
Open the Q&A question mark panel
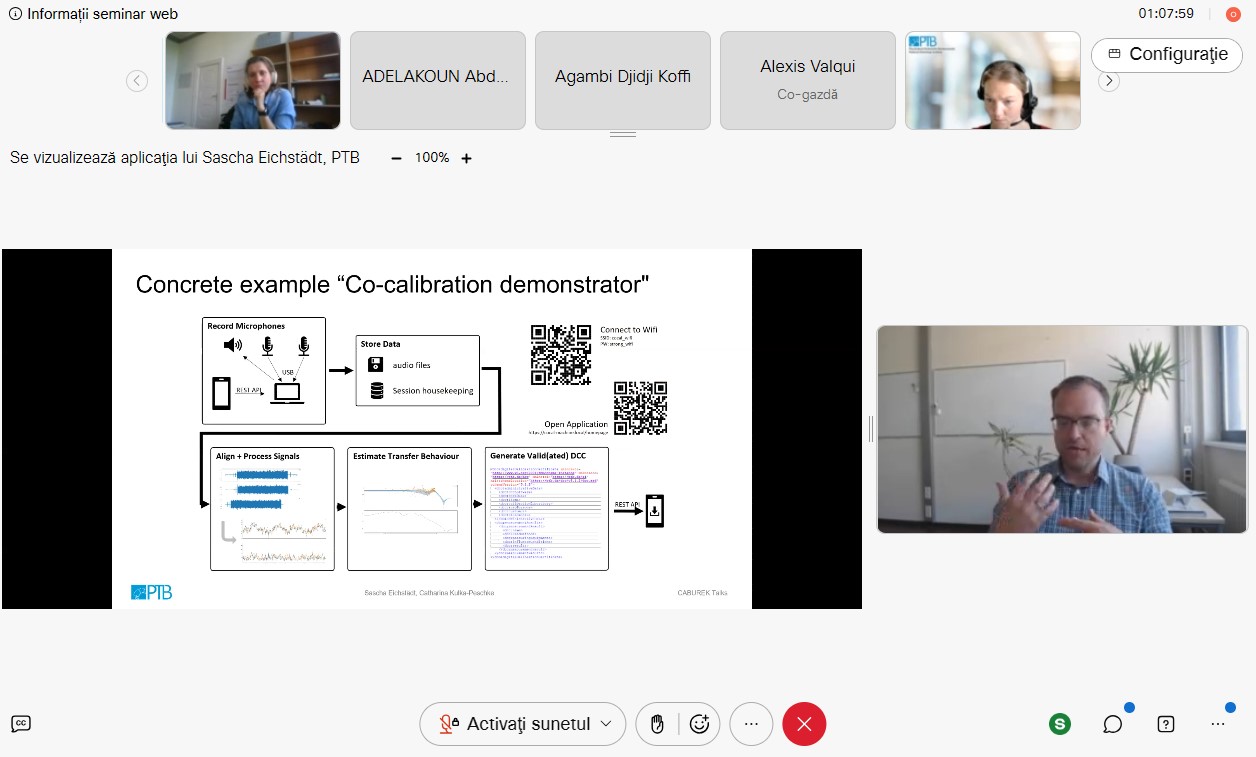1165,724
